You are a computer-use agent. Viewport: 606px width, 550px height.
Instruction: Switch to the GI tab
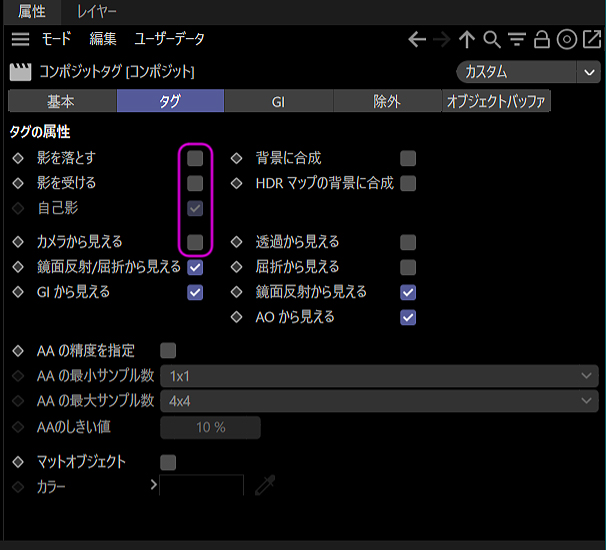pyautogui.click(x=278, y=101)
